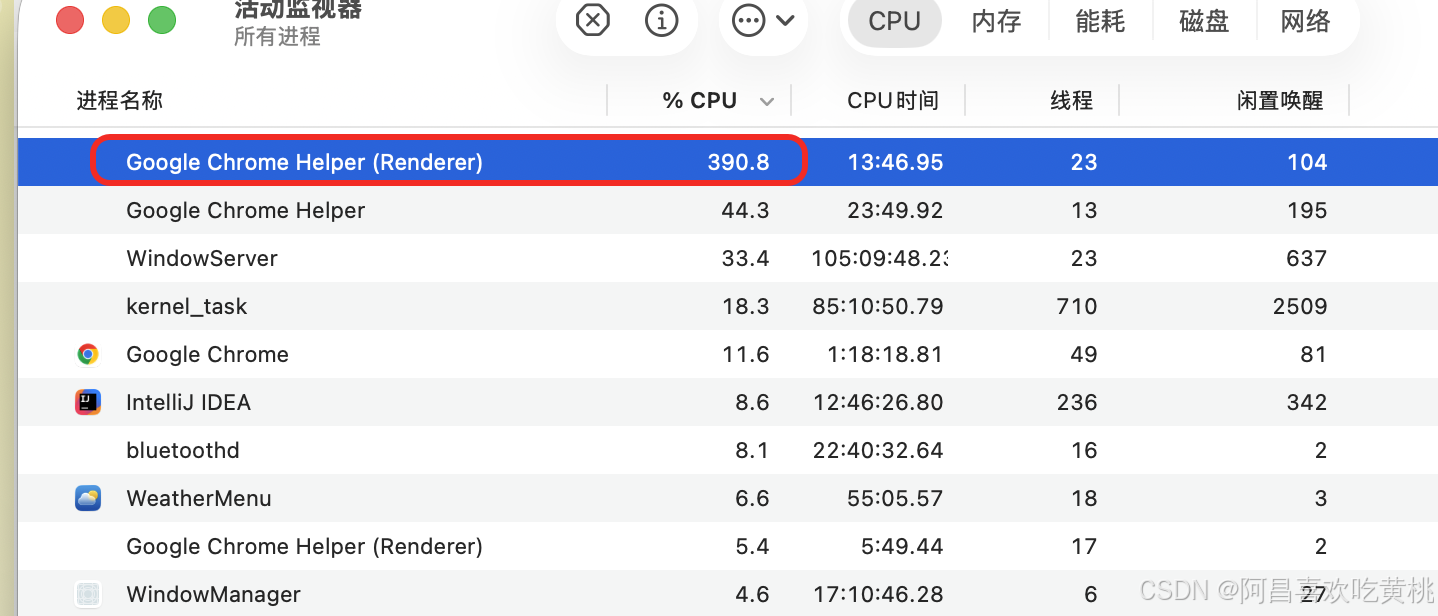Image resolution: width=1438 pixels, height=616 pixels.
Task: Select Google Chrome Helper (Renderer) row at 390.8
Action: [x=728, y=162]
